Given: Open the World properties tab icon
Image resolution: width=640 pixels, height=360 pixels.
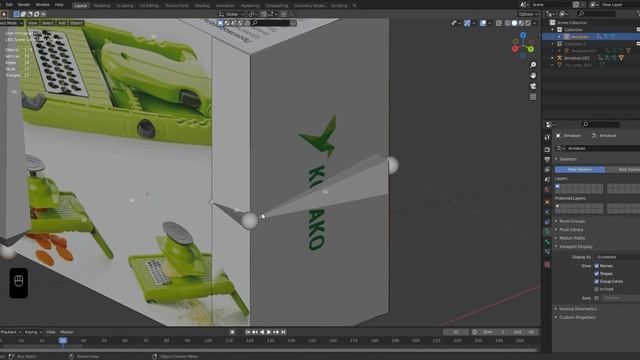Looking at the screenshot, I should point(547,190).
